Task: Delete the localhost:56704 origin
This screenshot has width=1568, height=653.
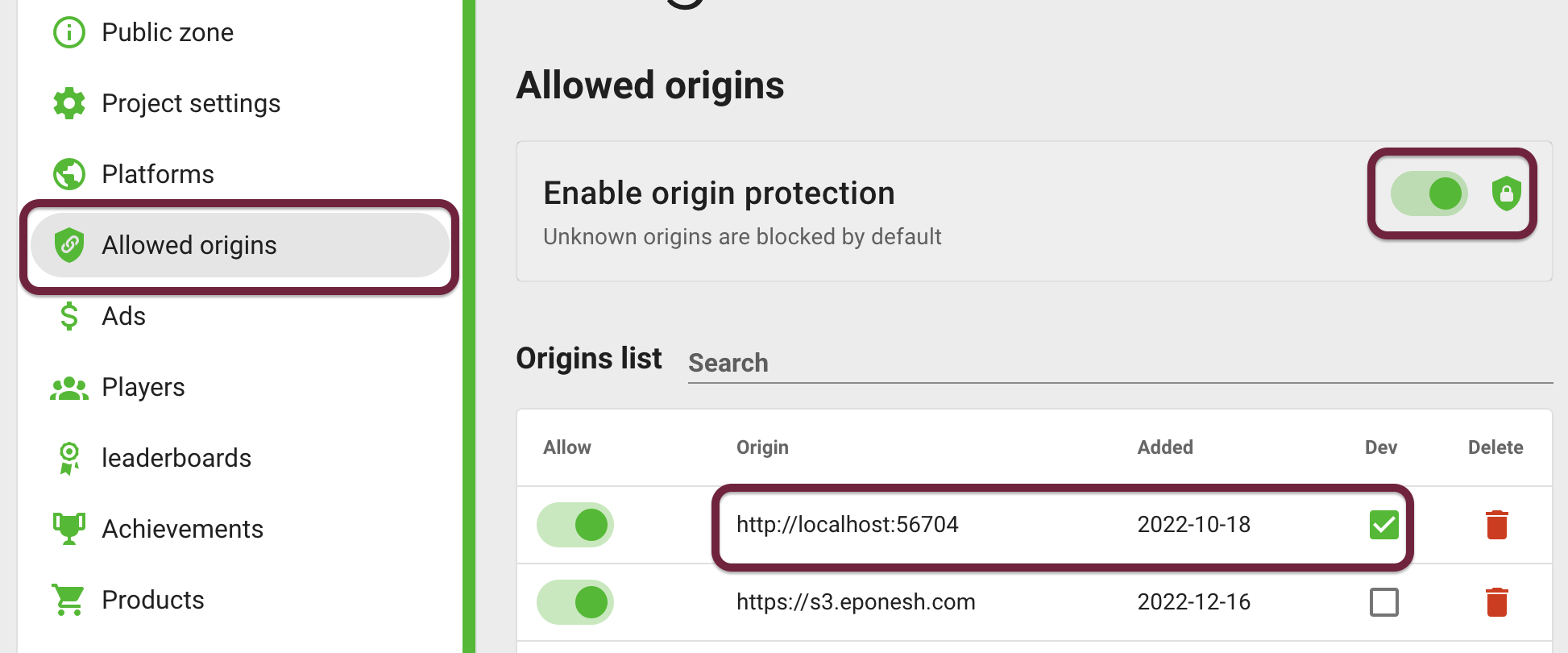Action: 1497,525
